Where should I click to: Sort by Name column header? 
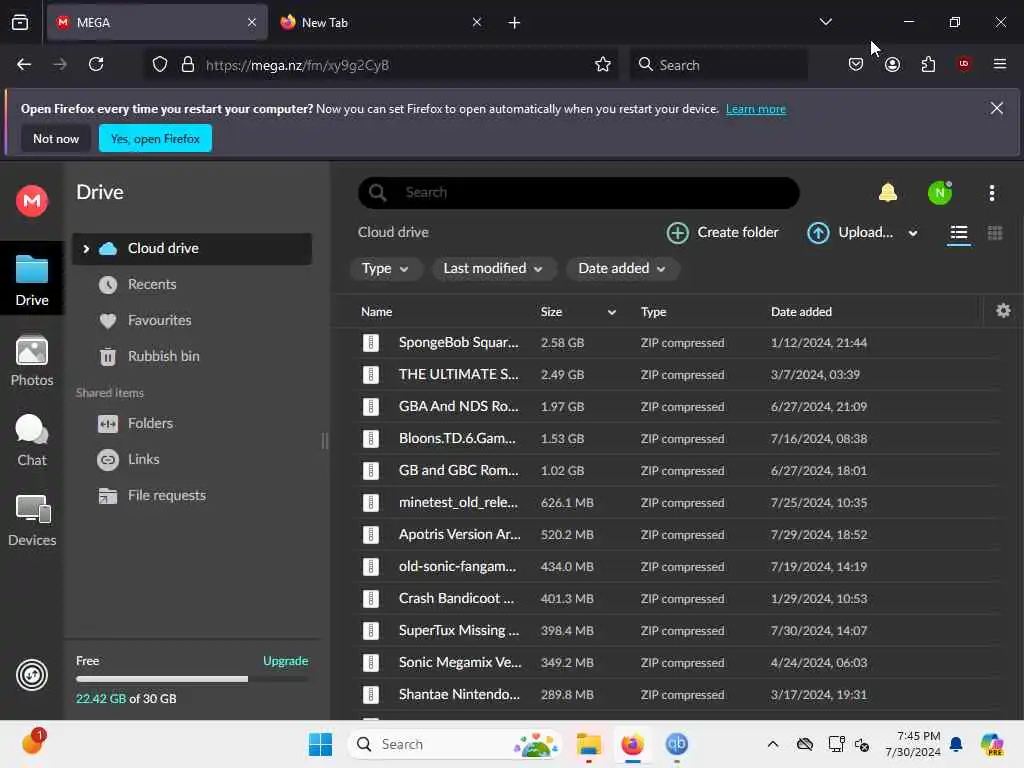tap(377, 312)
